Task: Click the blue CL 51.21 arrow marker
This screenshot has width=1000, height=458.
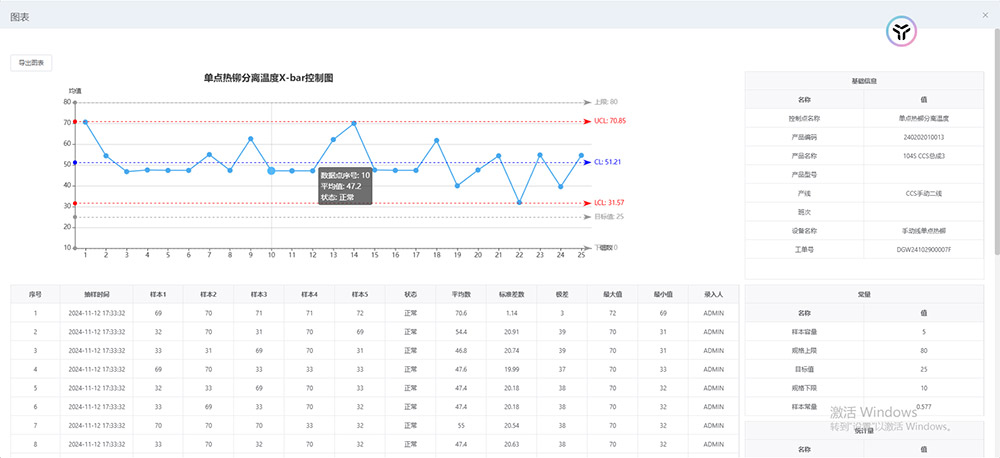Action: (x=587, y=162)
